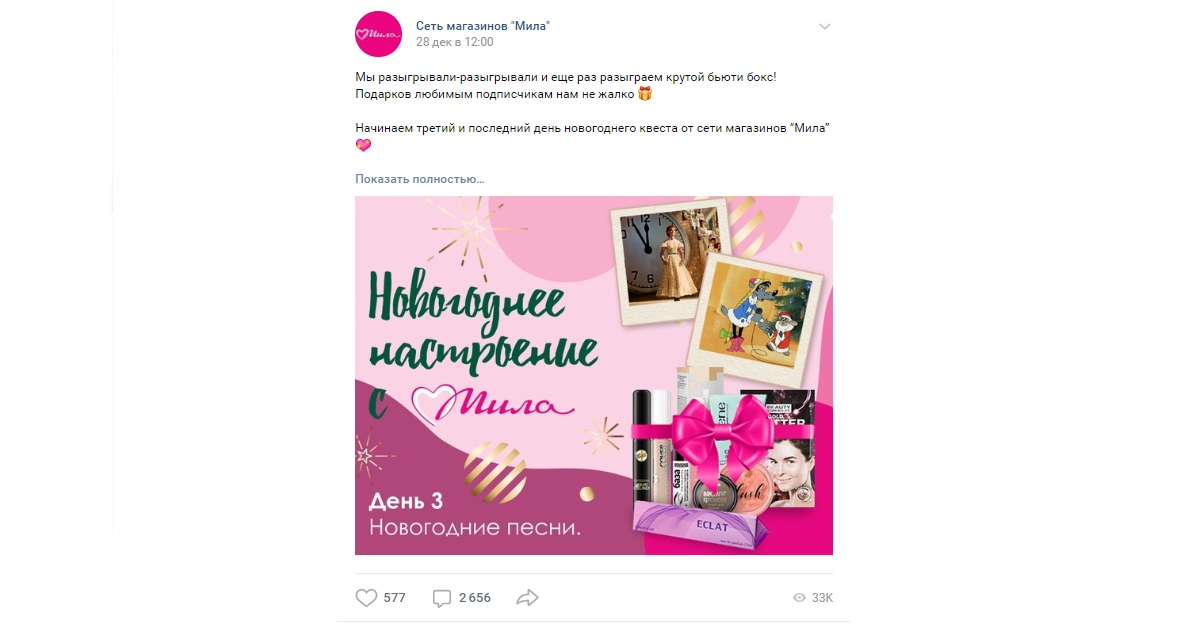Expand post with Показать полностью
Viewport: 1200px width, 624px height.
point(420,179)
